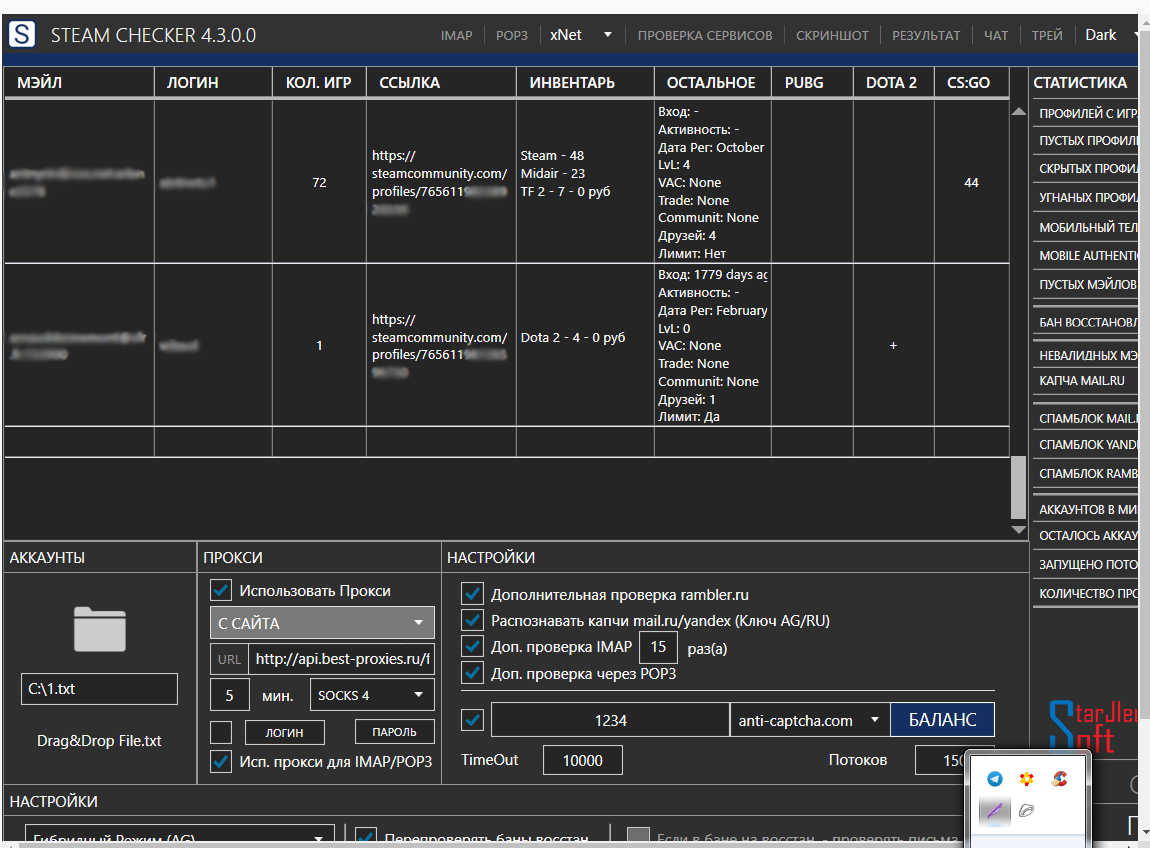This screenshot has width=1150, height=848.
Task: Click the results table vertical scrollbar thumb
Action: (1018, 488)
